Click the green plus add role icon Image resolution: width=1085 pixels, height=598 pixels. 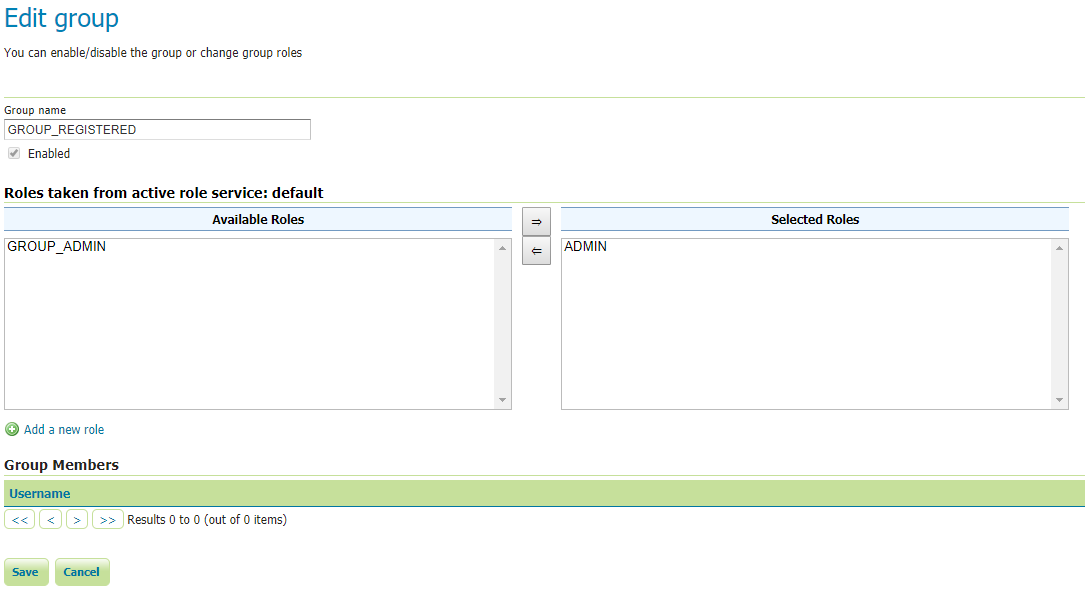(12, 430)
